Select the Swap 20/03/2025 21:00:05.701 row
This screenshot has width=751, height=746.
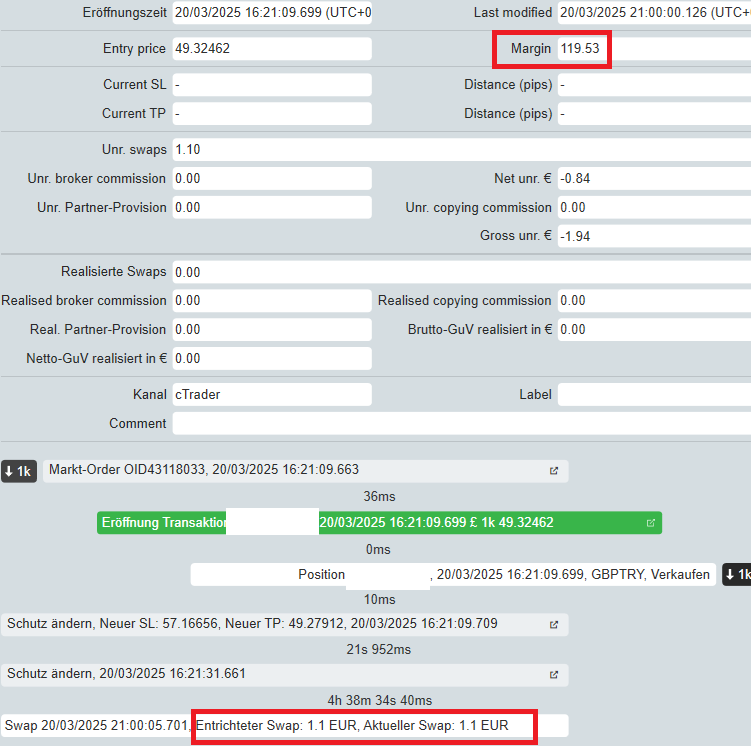click(x=284, y=725)
